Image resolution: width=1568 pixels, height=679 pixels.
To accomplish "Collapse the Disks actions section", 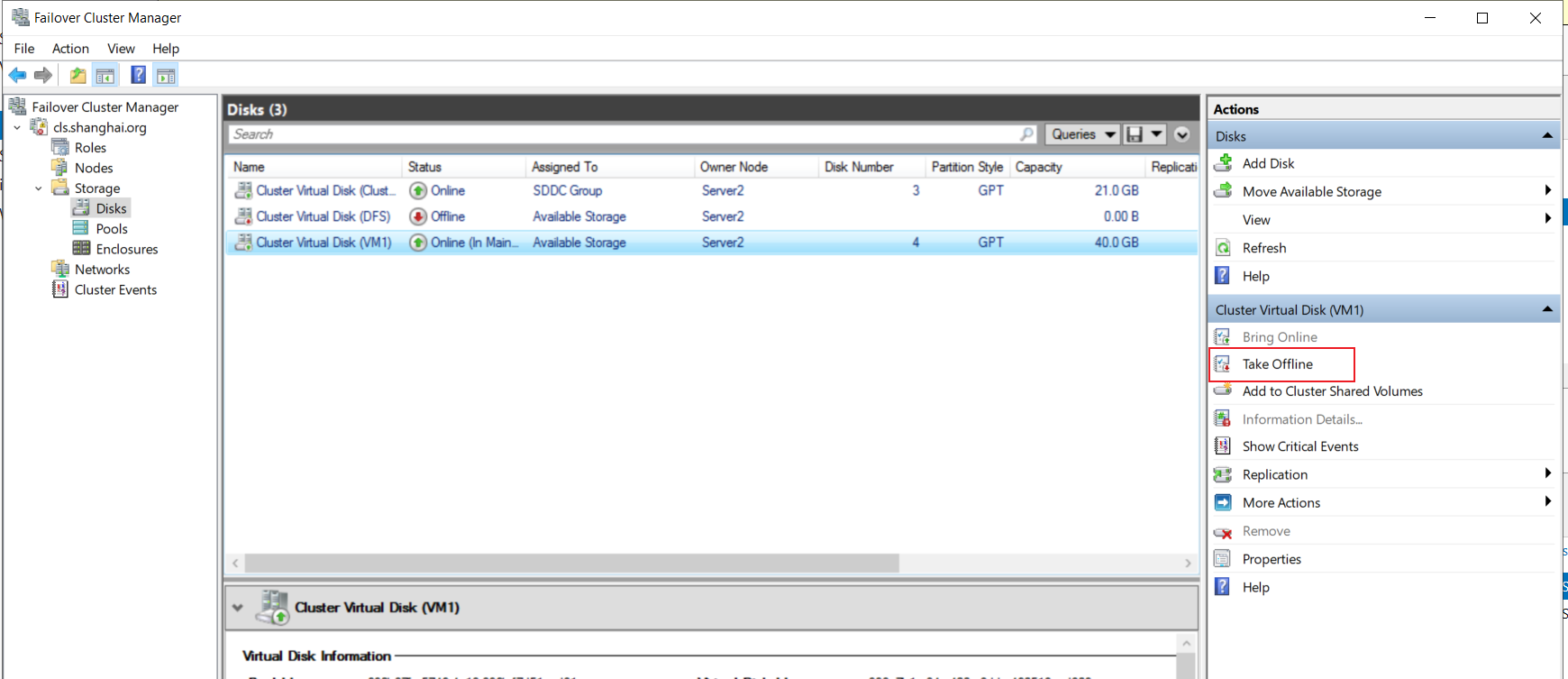I will pyautogui.click(x=1547, y=136).
